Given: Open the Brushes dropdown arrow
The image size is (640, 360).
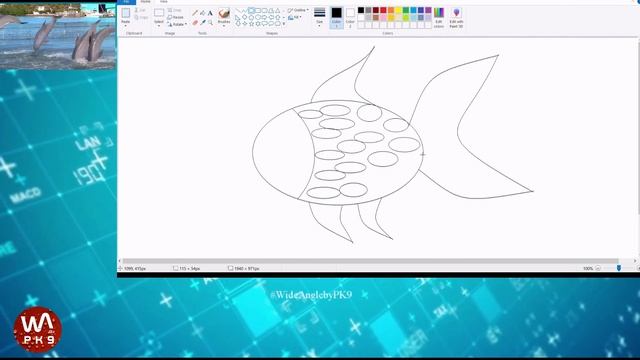Looking at the screenshot, I should click(224, 25).
